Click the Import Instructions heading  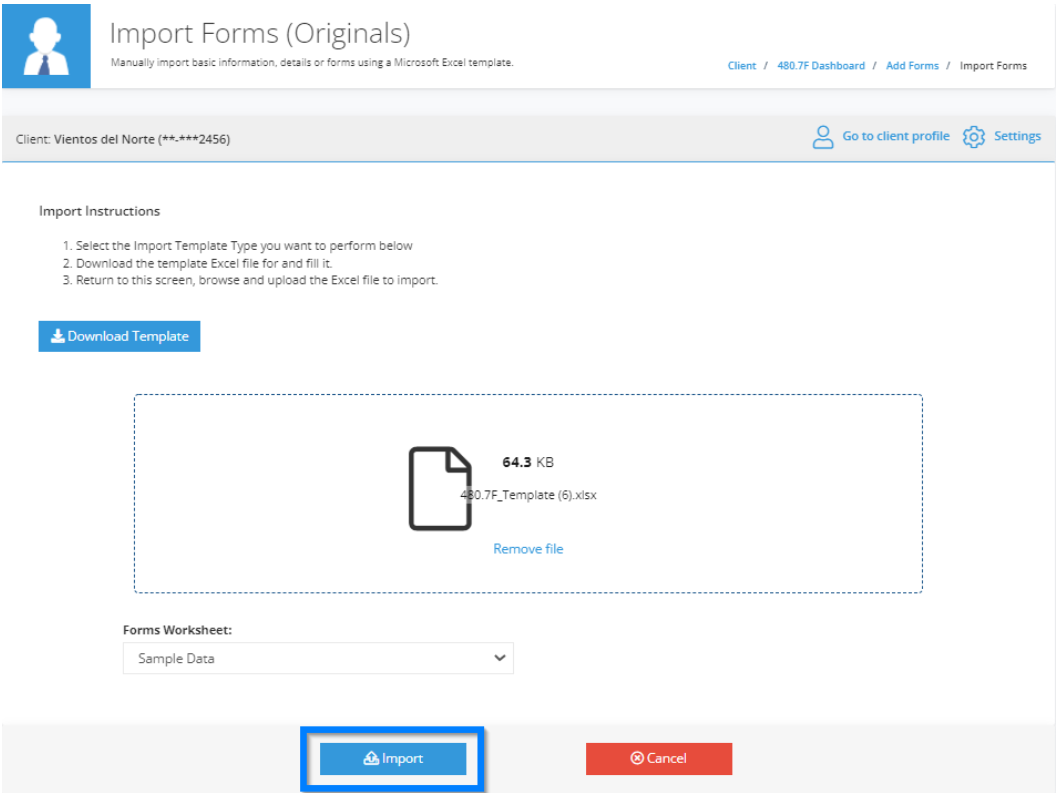click(x=99, y=211)
